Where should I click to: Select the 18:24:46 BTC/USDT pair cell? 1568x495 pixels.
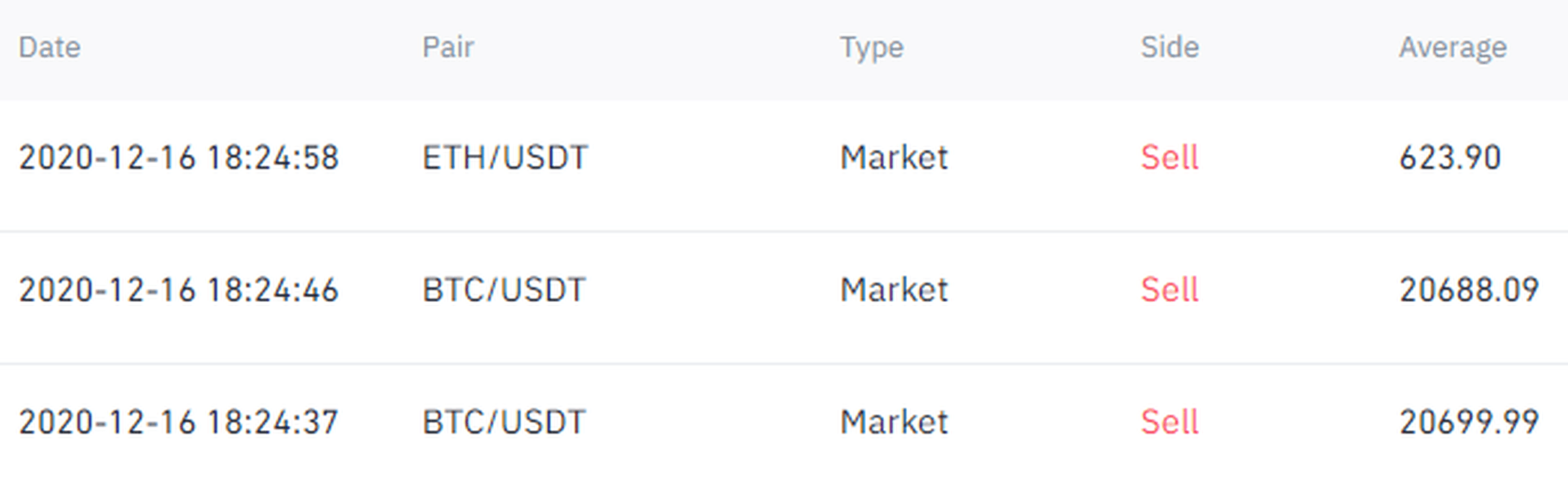pyautogui.click(x=504, y=290)
